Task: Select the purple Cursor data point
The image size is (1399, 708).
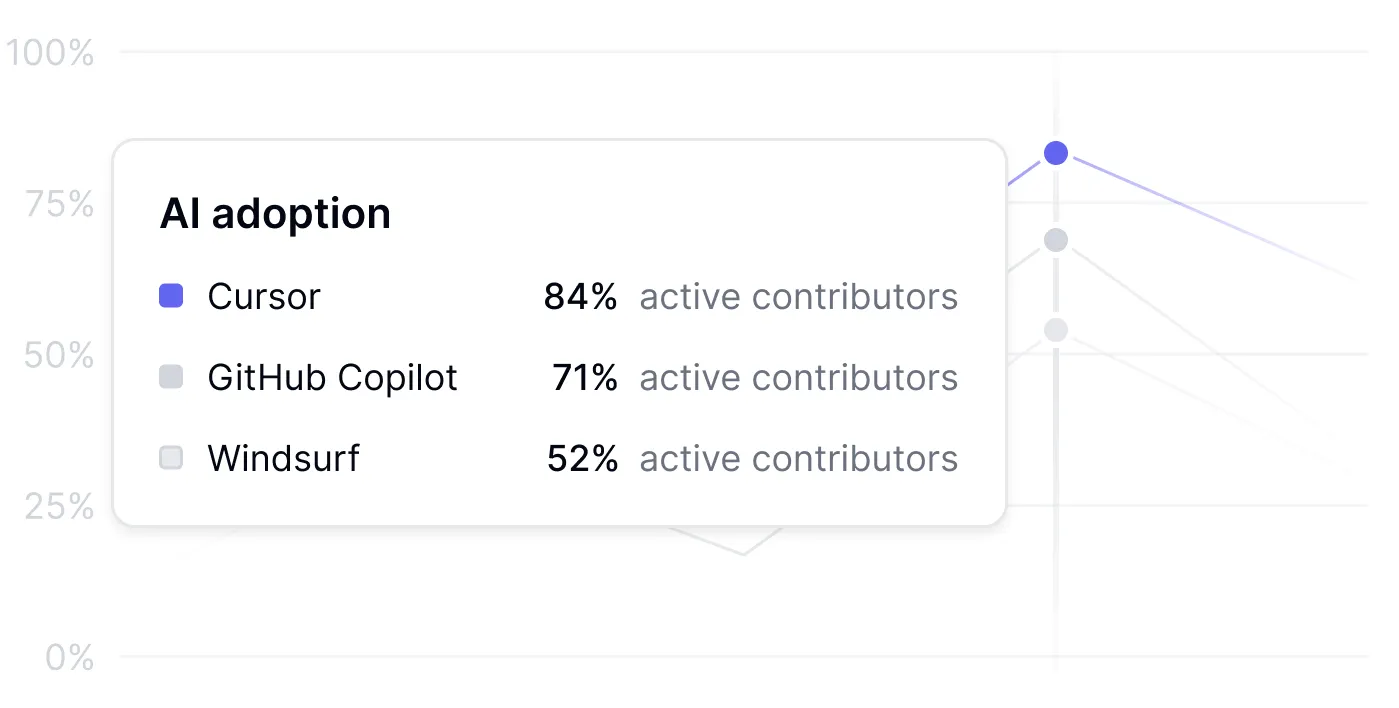Action: (x=1056, y=153)
